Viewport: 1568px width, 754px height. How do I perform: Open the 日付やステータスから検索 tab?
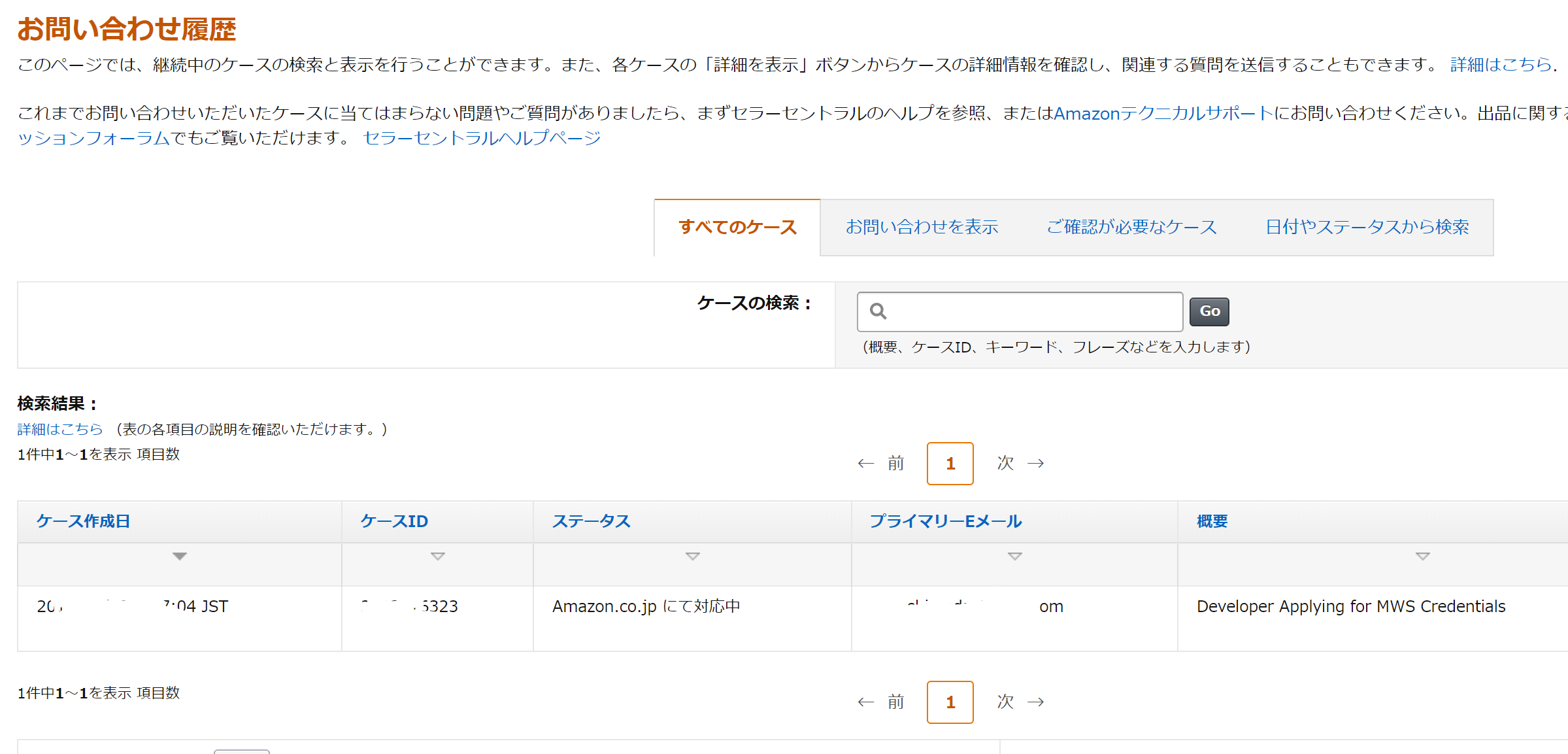pos(1367,227)
